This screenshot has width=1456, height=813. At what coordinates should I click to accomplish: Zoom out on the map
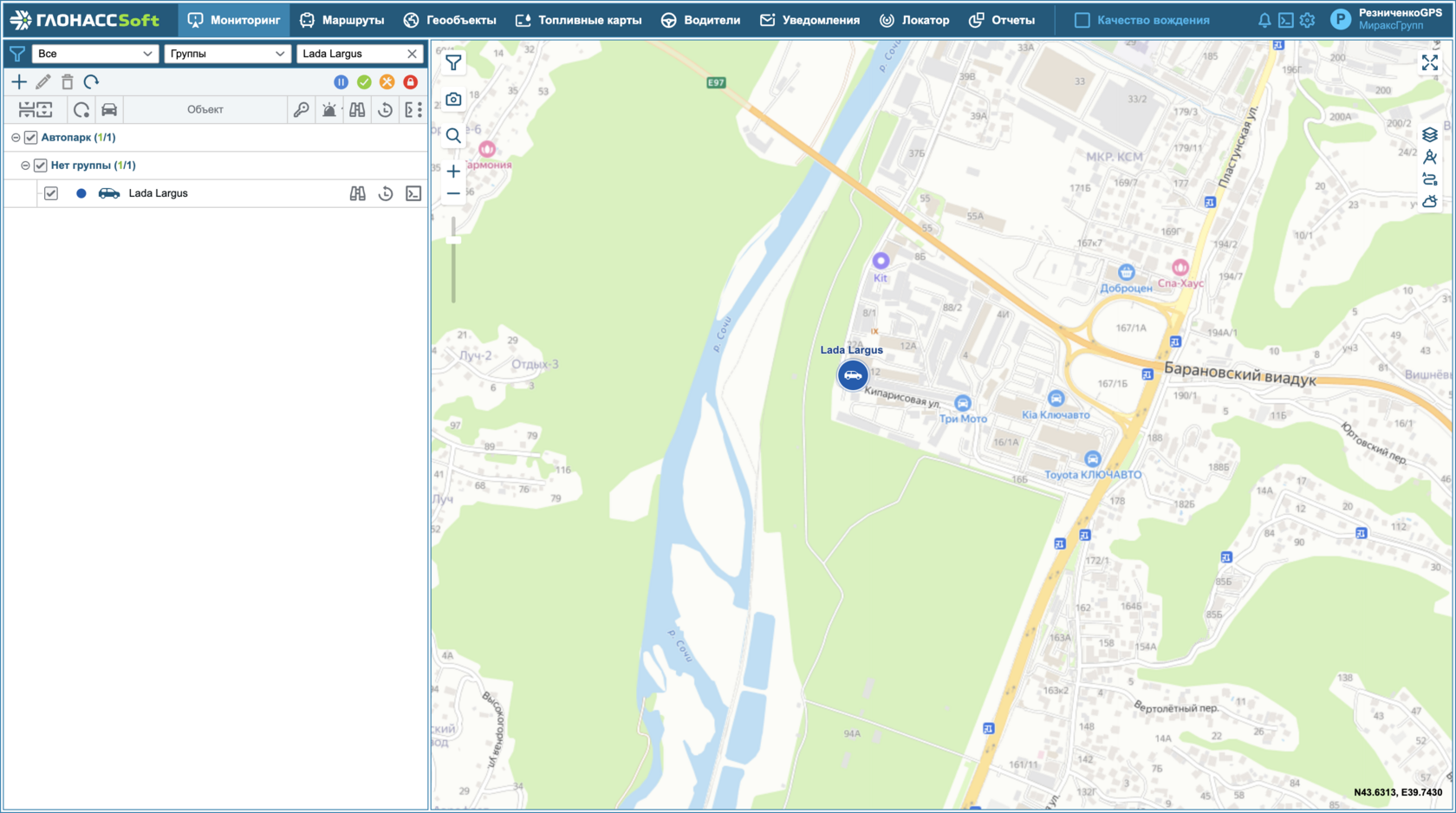tap(453, 194)
